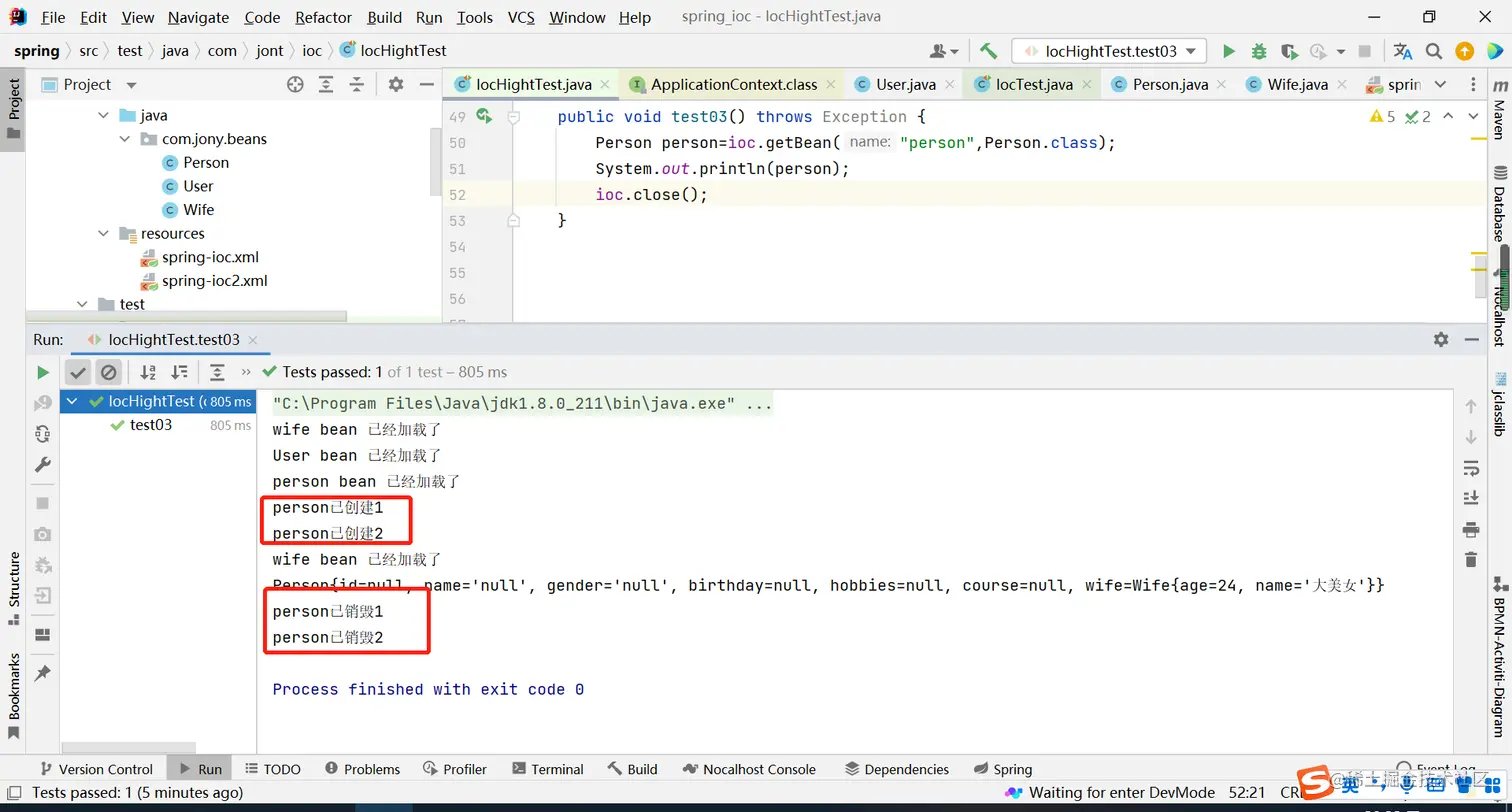Open the Structure tool window
The height and width of the screenshot is (812, 1512).
[x=14, y=588]
